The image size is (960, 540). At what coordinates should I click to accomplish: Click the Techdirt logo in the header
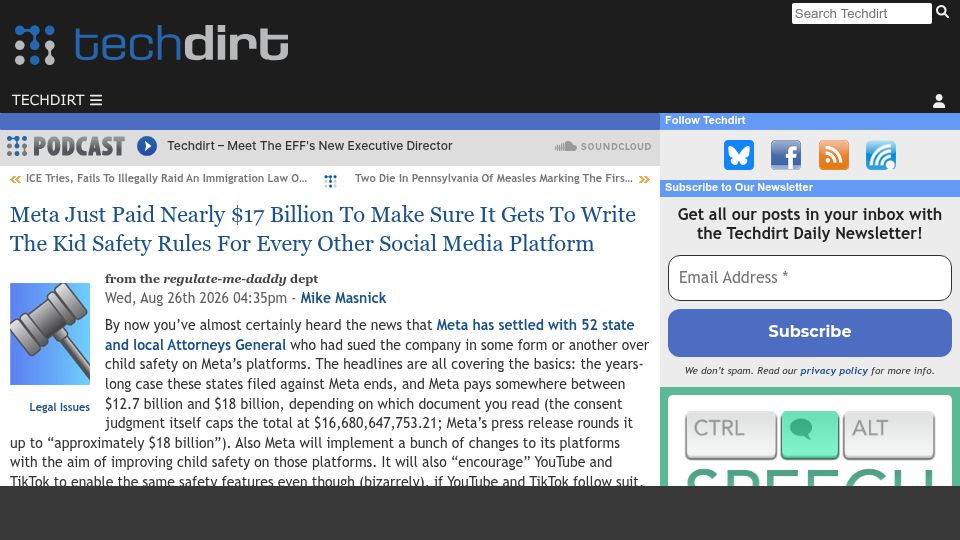151,44
